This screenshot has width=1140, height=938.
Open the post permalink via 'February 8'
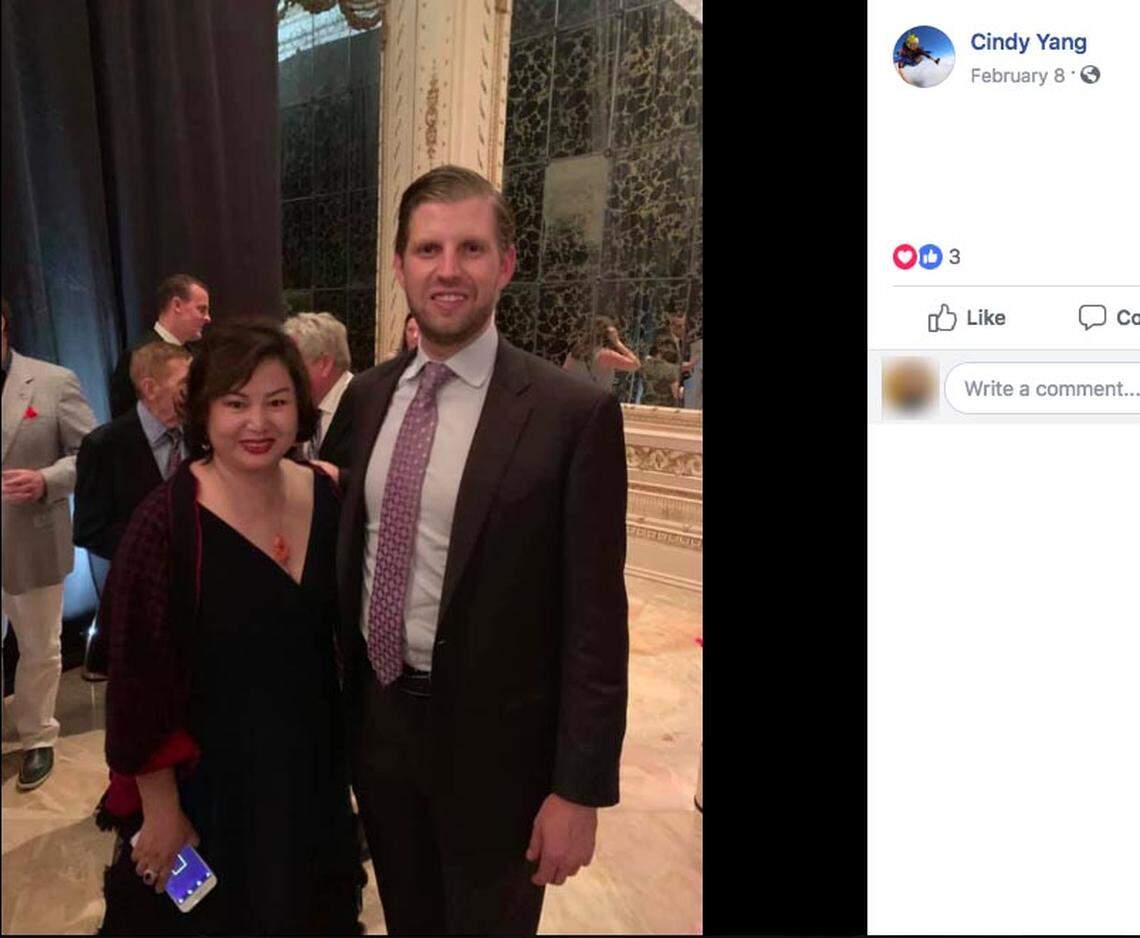[x=1016, y=75]
